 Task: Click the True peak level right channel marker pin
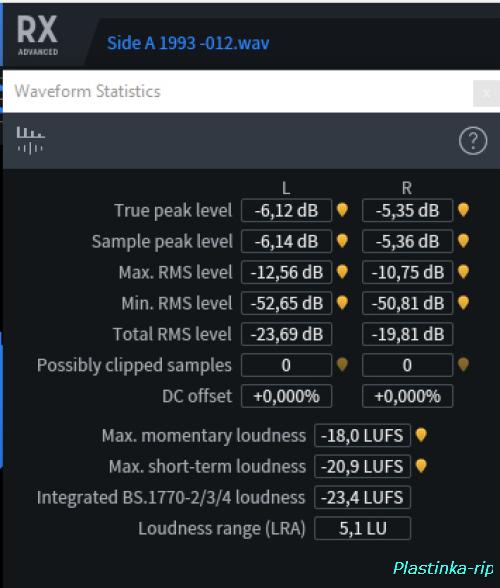pos(463,210)
